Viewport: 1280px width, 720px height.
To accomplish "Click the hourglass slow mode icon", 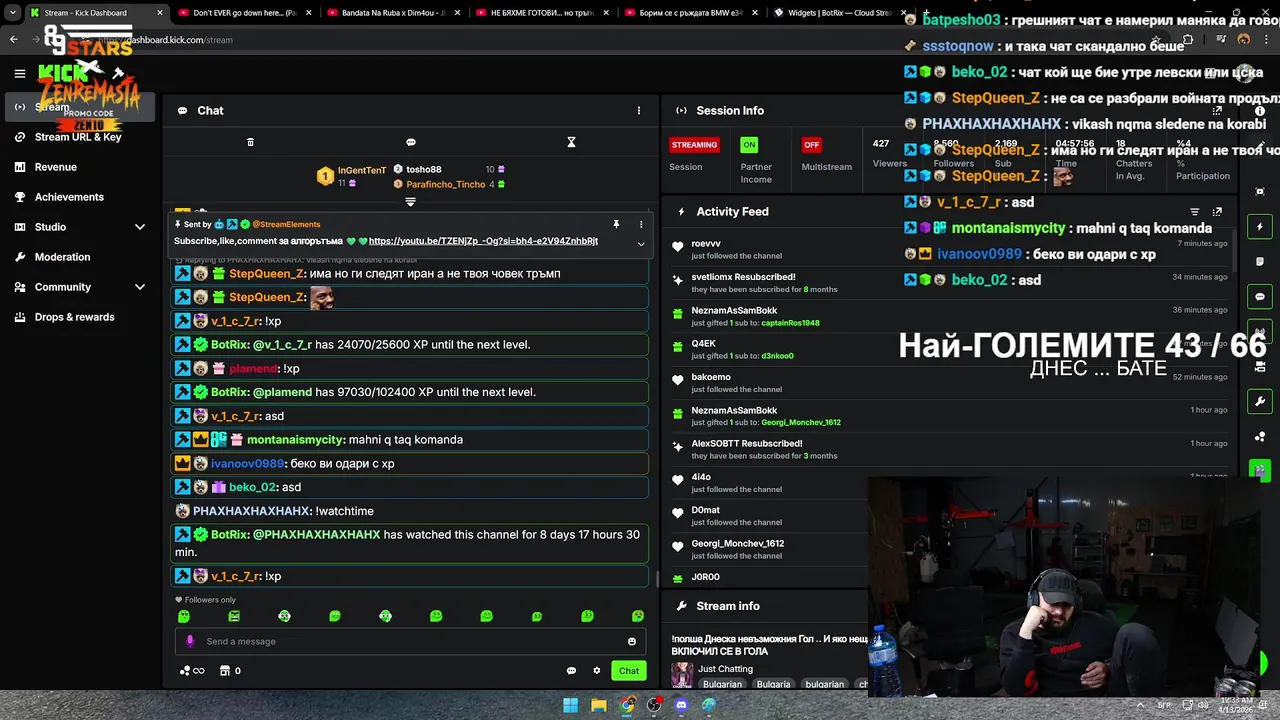I will pyautogui.click(x=571, y=142).
